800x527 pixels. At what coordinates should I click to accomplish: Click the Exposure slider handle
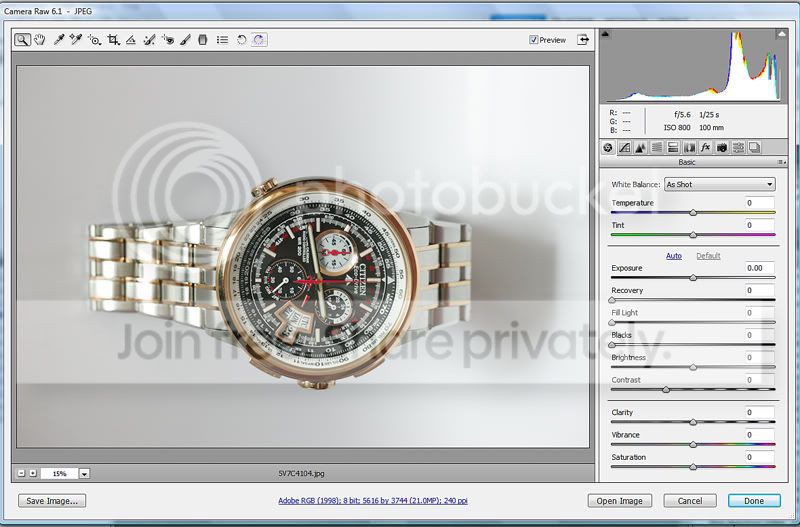[693, 277]
